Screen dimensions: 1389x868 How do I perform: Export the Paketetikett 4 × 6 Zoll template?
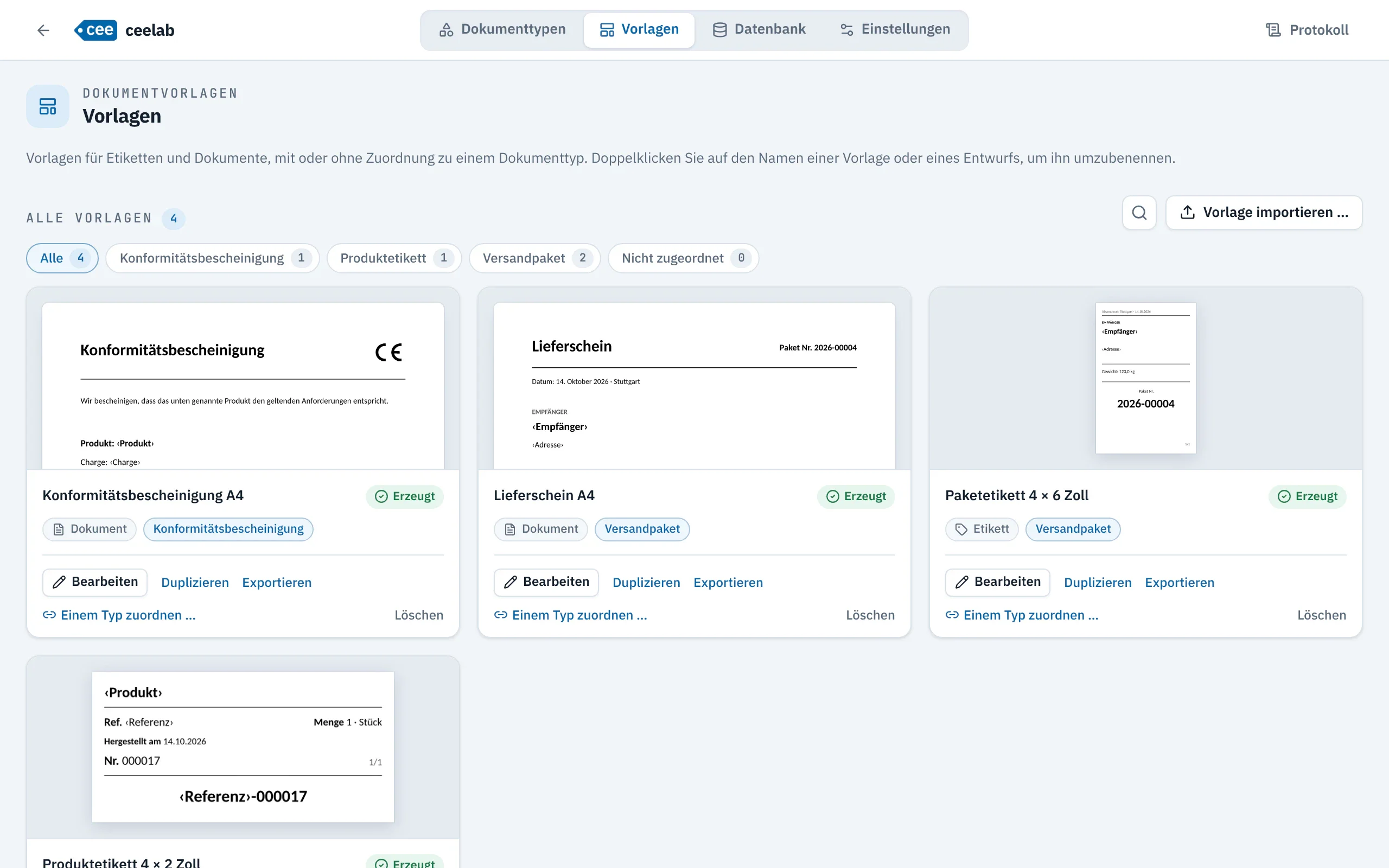1180,583
